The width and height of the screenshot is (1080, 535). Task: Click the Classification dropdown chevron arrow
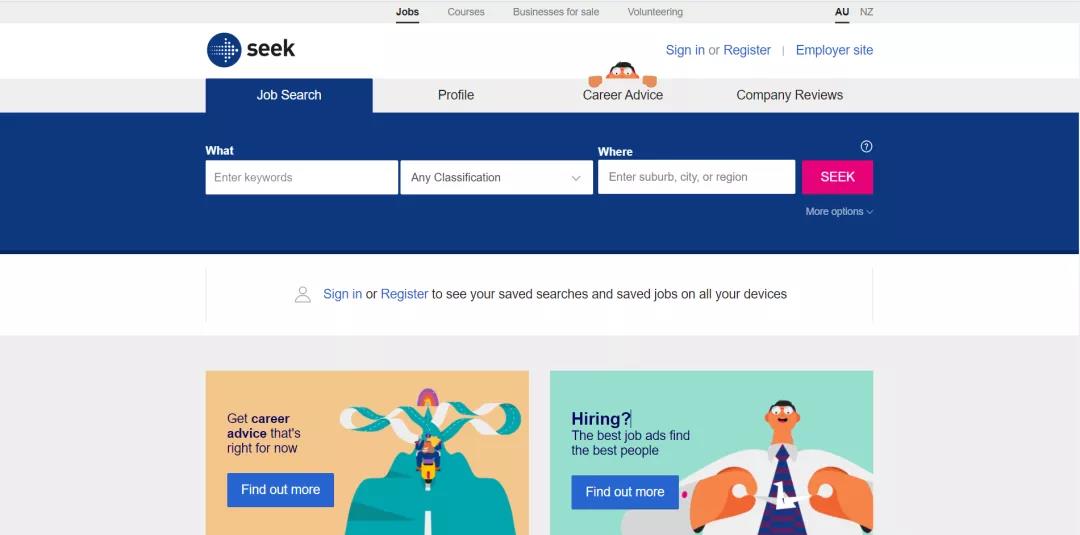click(x=576, y=178)
